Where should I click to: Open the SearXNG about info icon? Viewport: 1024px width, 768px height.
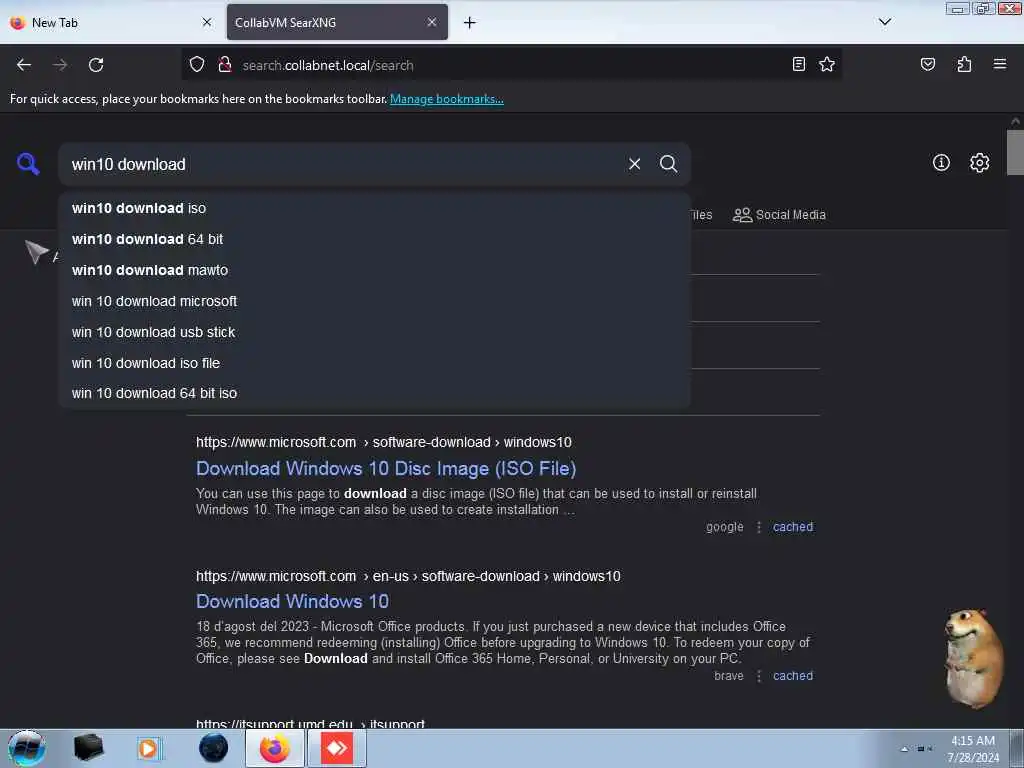click(941, 163)
